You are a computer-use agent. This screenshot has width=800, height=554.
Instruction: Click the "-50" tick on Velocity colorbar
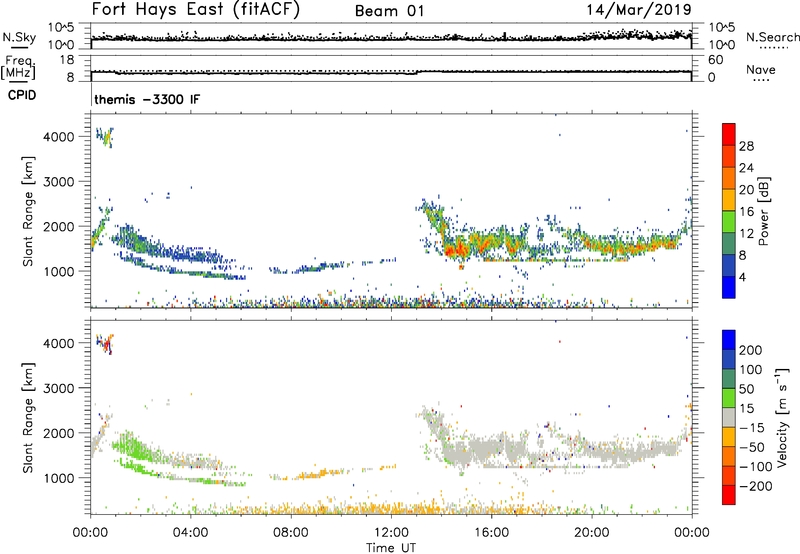752,447
